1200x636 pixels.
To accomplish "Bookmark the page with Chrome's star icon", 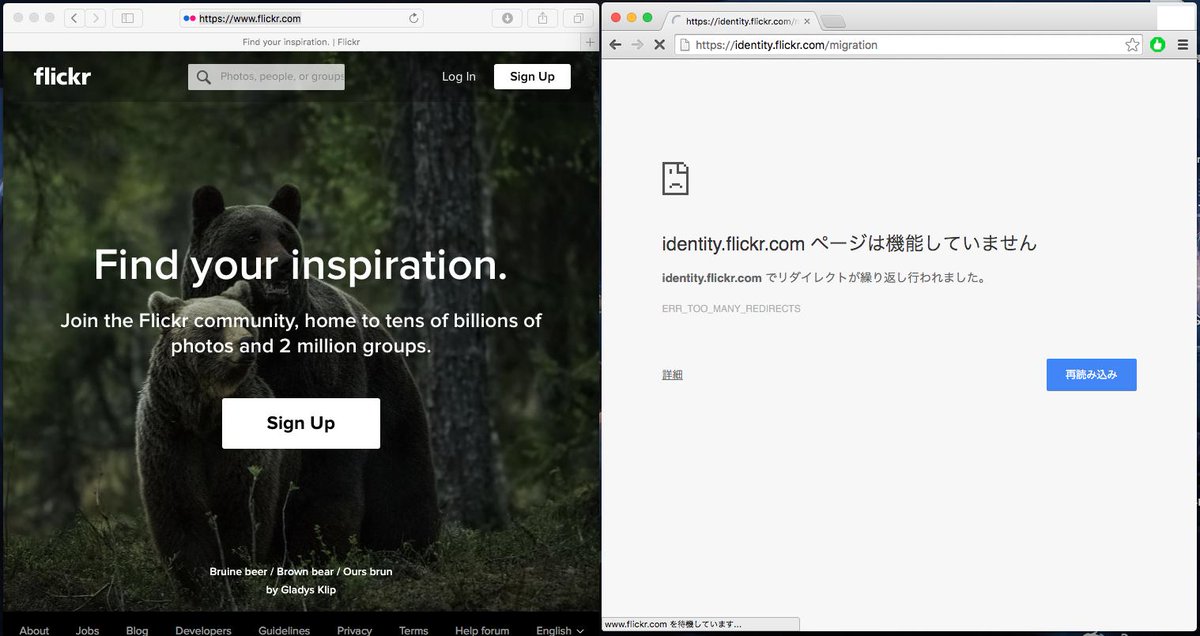I will pyautogui.click(x=1132, y=45).
